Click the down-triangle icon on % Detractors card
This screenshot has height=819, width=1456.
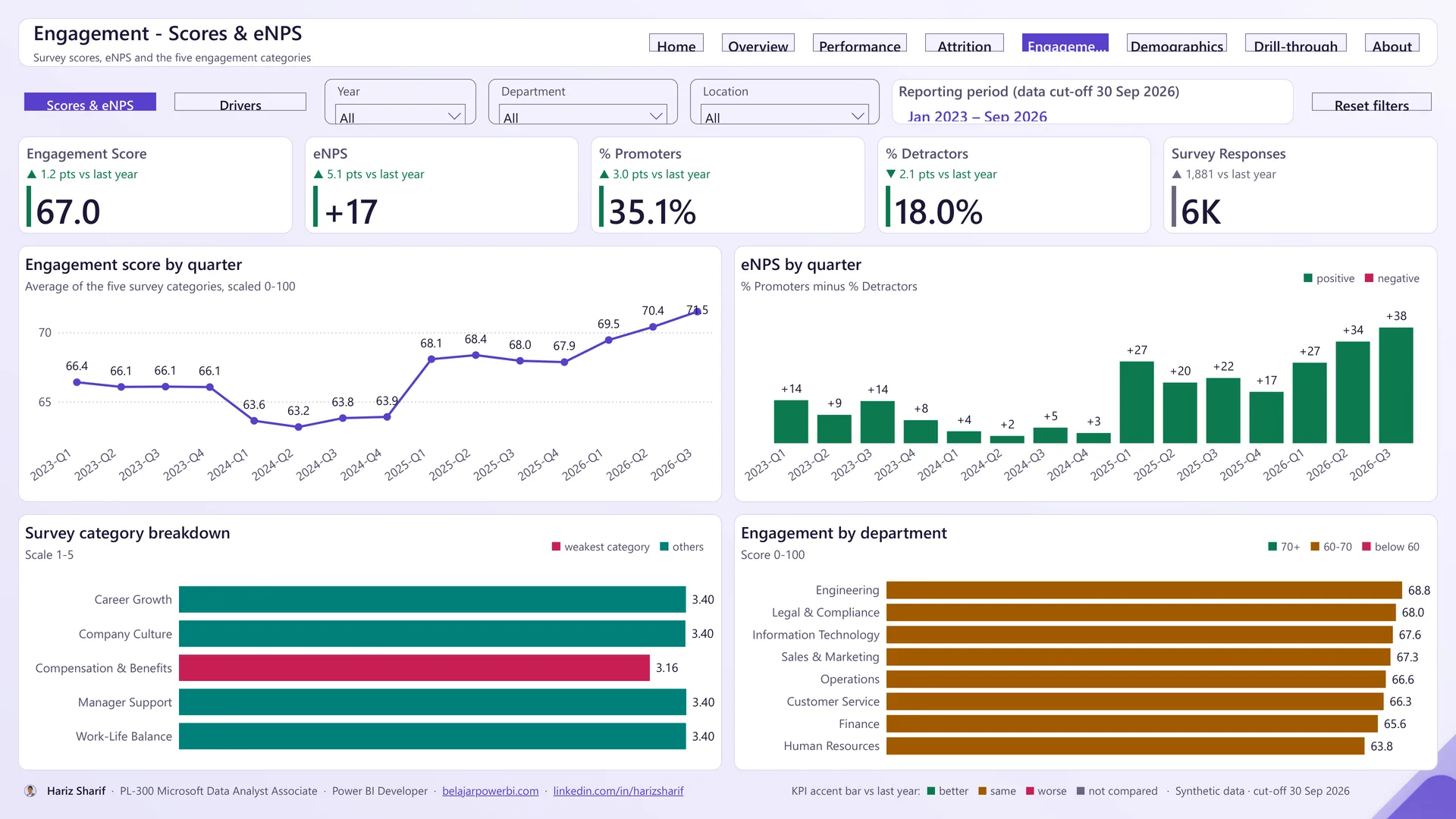[891, 174]
